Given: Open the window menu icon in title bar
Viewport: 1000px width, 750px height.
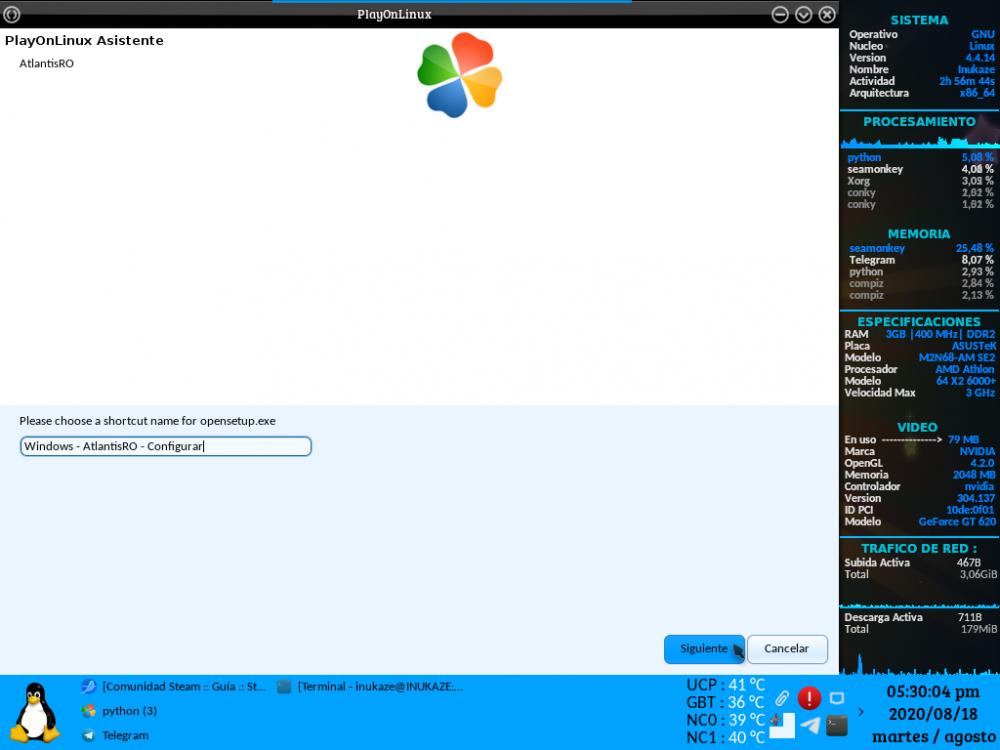Looking at the screenshot, I should click(x=12, y=14).
